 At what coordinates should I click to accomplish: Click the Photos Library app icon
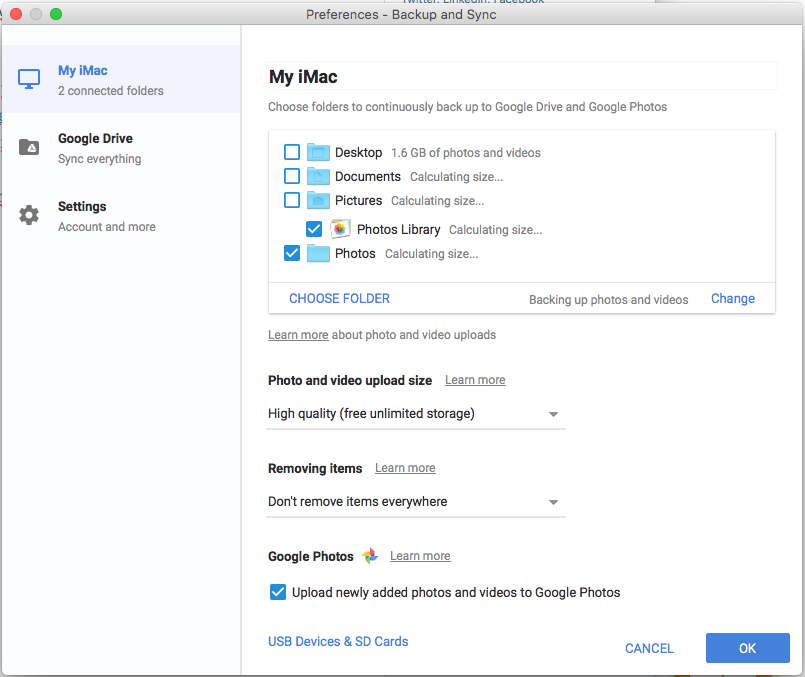pyautogui.click(x=340, y=229)
